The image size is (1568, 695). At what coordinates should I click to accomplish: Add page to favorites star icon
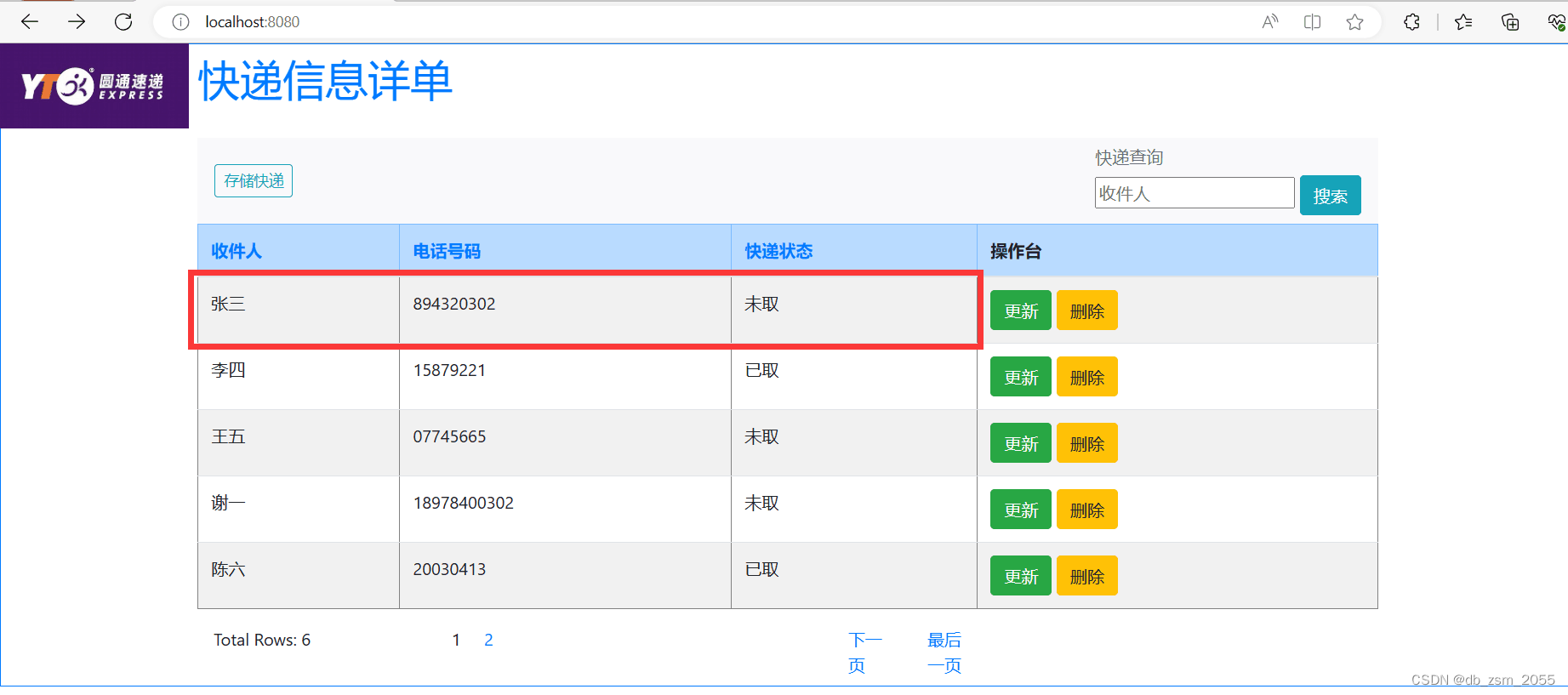pos(1354,22)
